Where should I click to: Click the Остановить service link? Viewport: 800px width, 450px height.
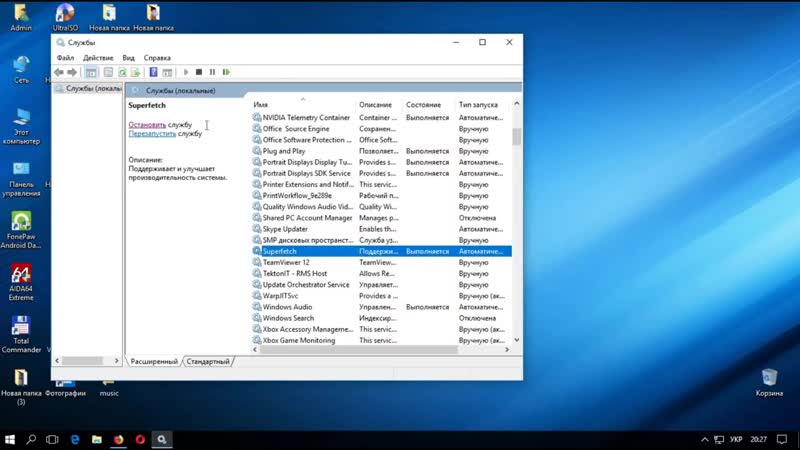click(x=147, y=124)
